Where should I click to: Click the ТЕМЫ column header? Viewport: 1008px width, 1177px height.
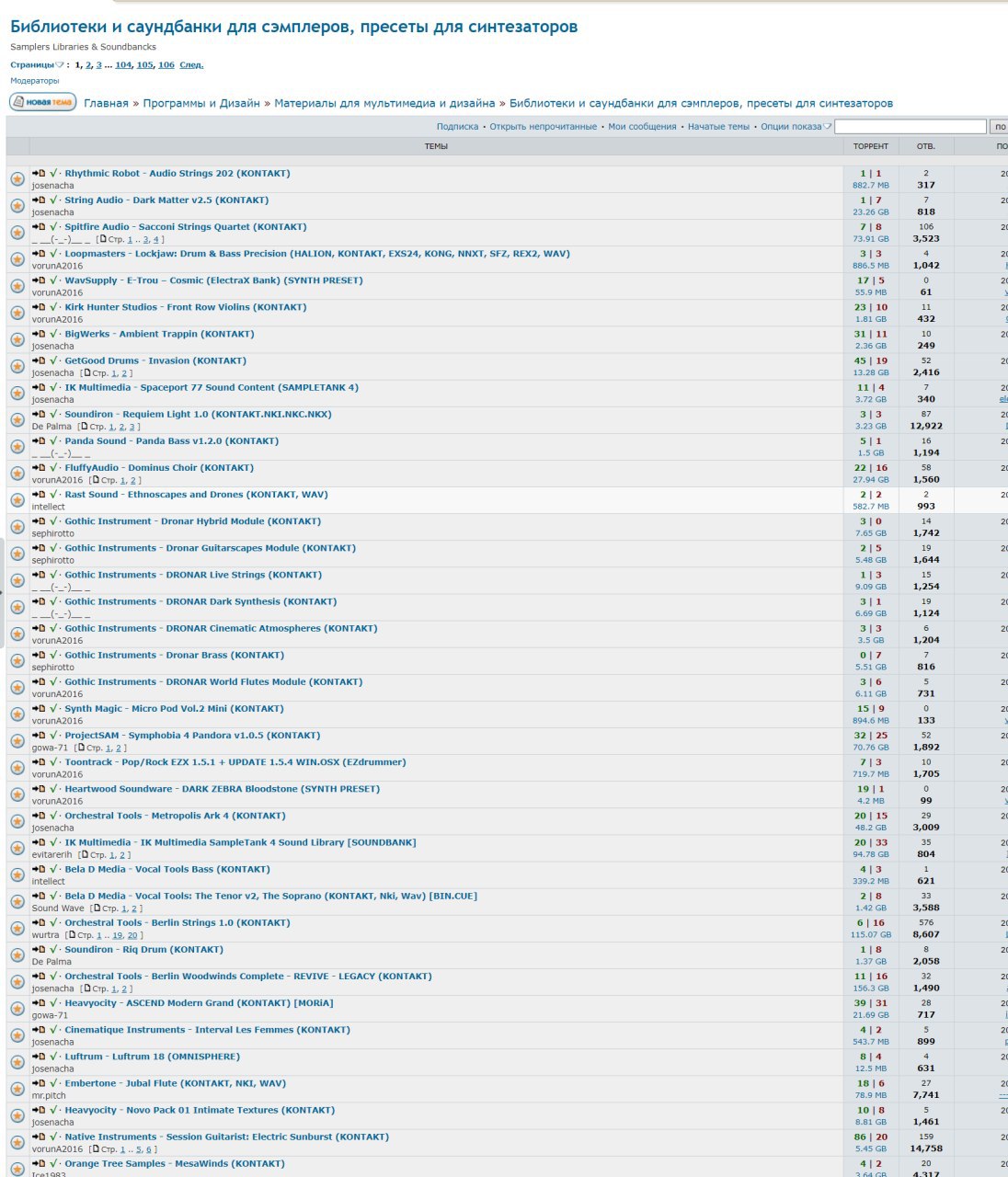tap(436, 146)
